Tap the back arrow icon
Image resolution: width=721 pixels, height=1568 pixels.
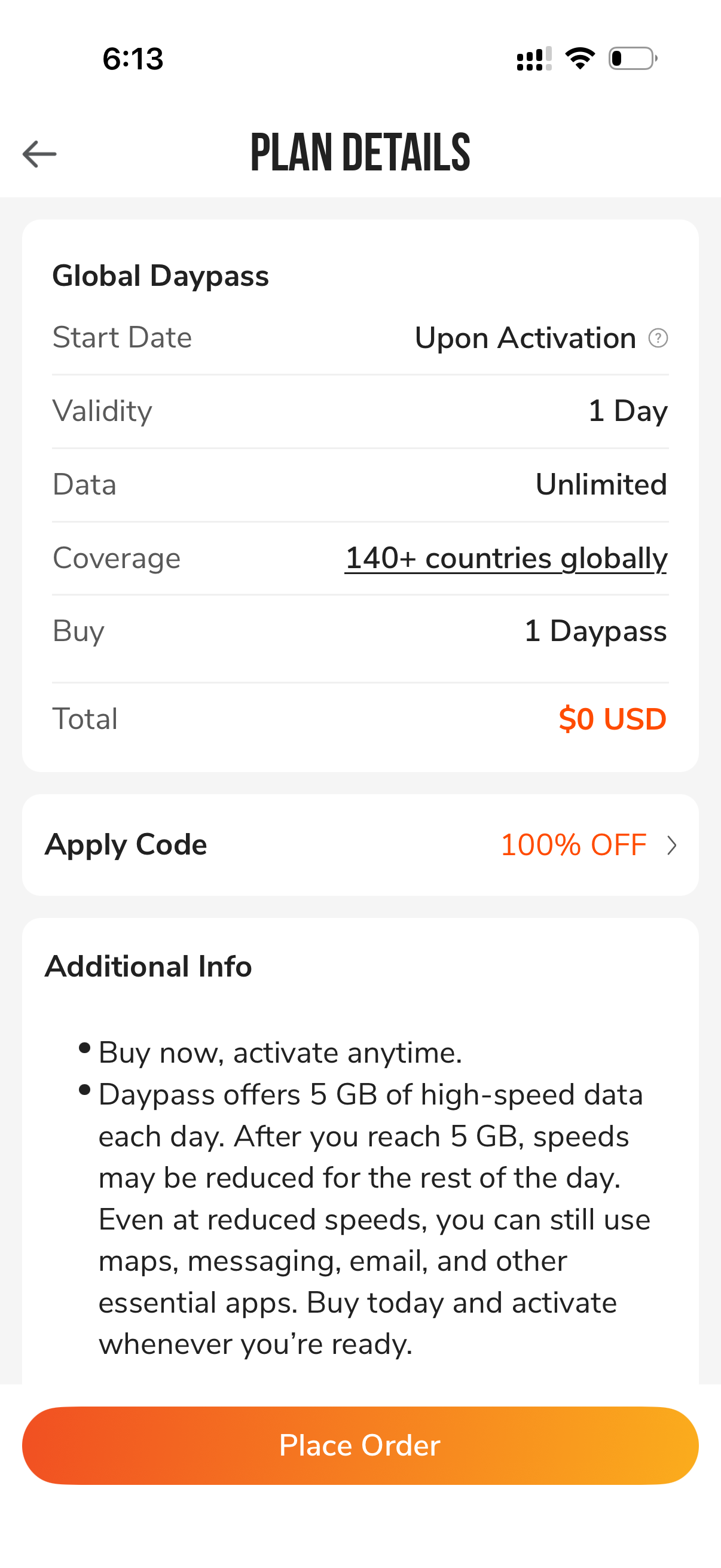39,153
